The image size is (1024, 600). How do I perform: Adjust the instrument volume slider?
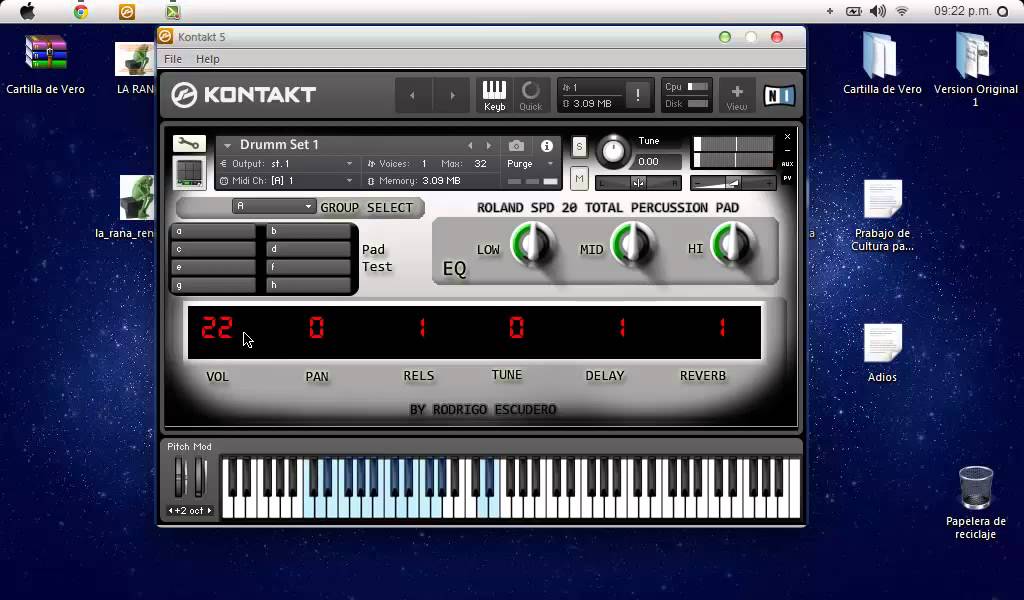pyautogui.click(x=733, y=183)
